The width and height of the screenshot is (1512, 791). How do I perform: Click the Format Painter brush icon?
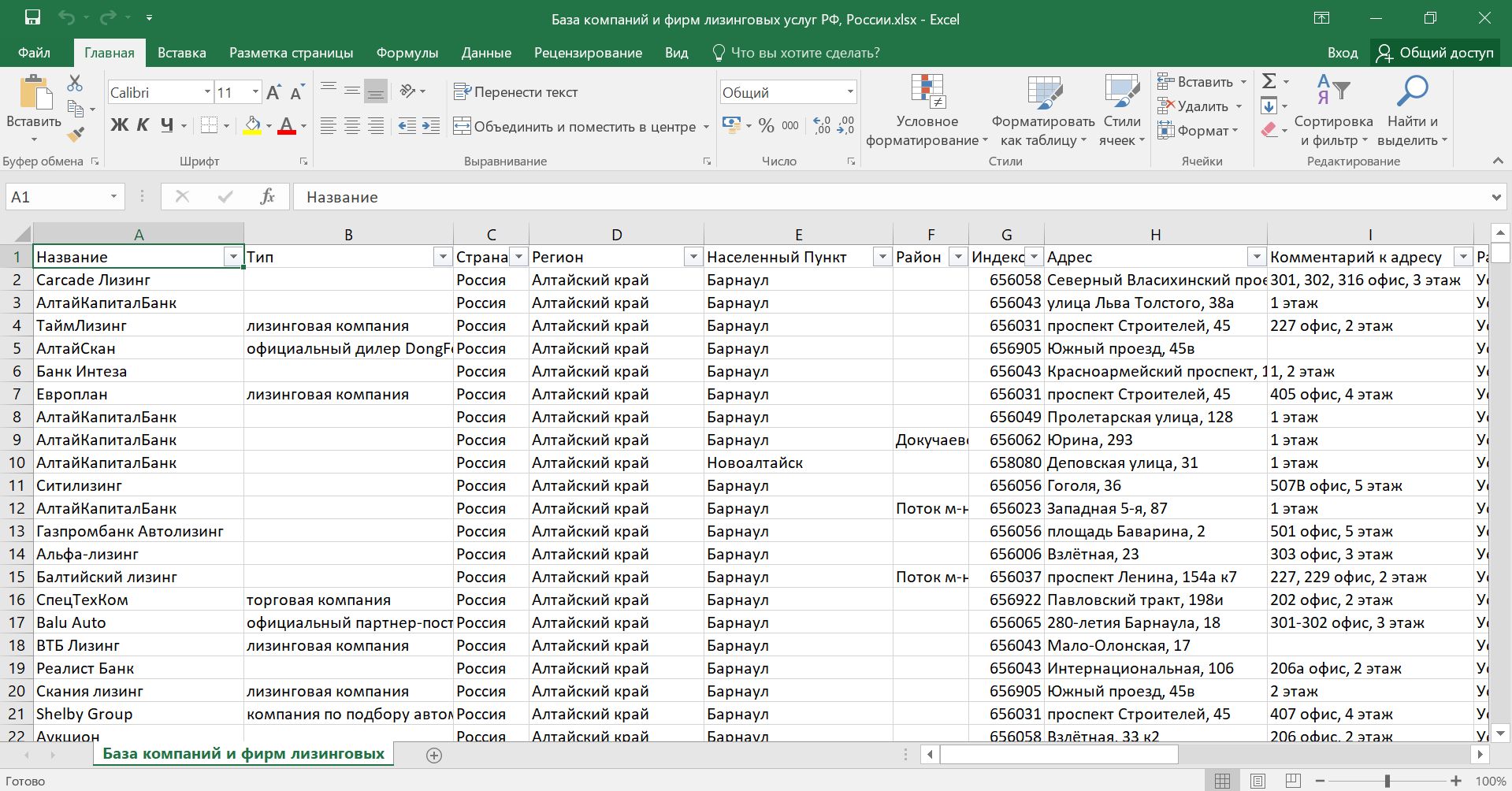[x=76, y=135]
